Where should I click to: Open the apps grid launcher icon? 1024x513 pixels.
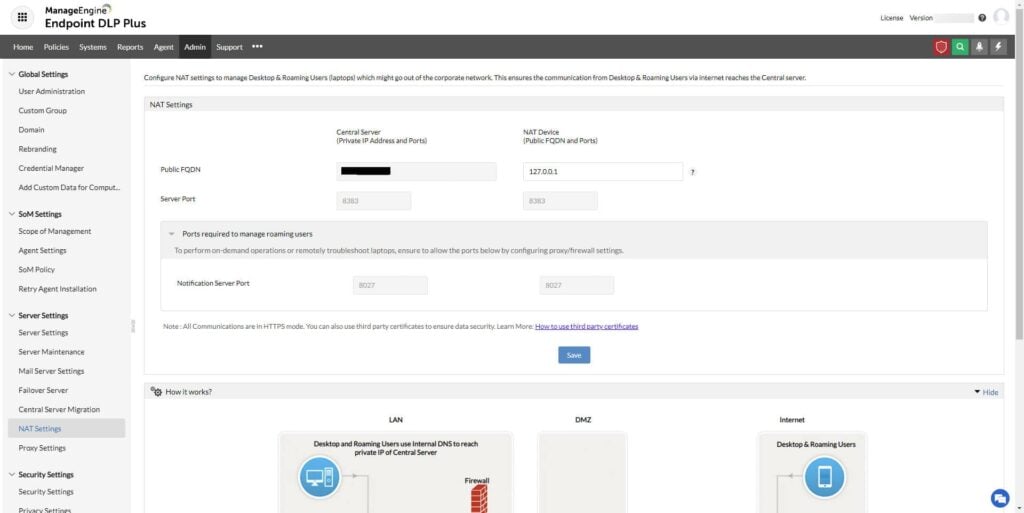coord(22,18)
